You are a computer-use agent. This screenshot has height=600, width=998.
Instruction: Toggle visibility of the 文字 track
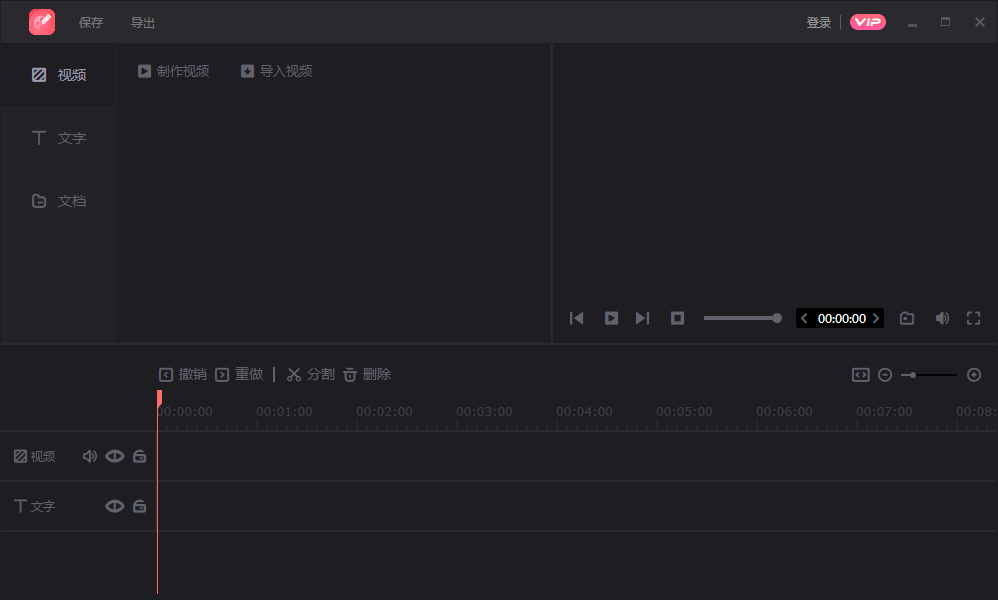(x=115, y=506)
